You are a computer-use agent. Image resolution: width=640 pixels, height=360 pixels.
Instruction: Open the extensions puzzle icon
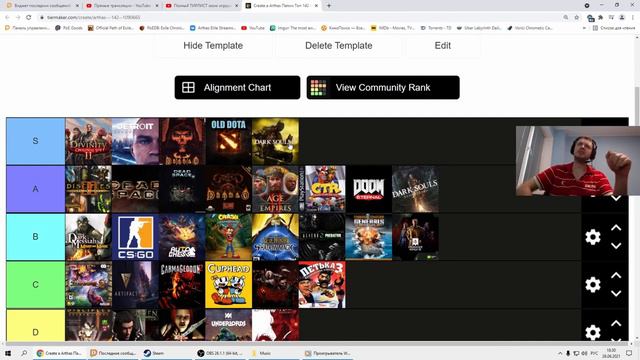[x=601, y=18]
